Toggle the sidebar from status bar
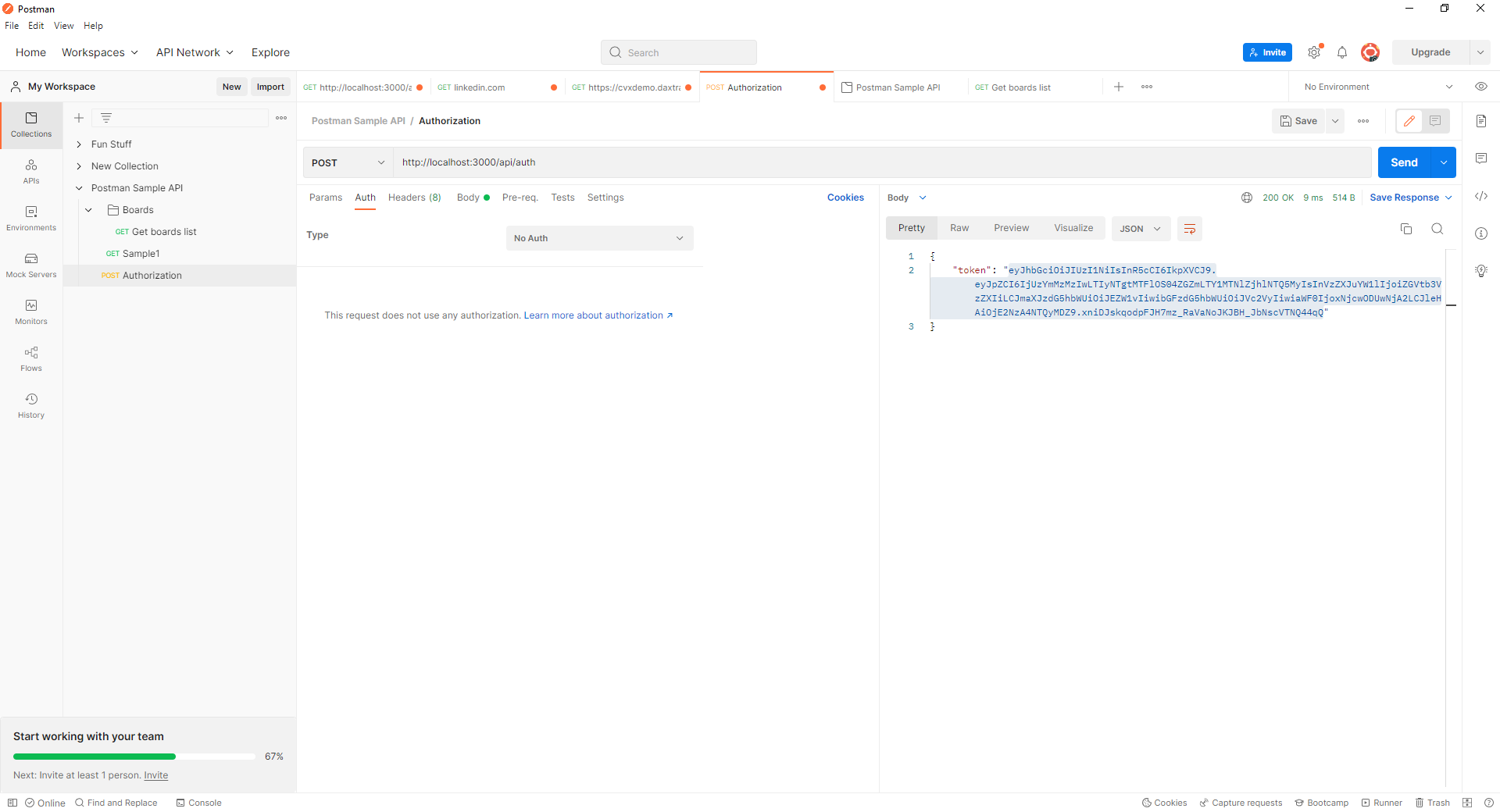1500x812 pixels. point(12,803)
